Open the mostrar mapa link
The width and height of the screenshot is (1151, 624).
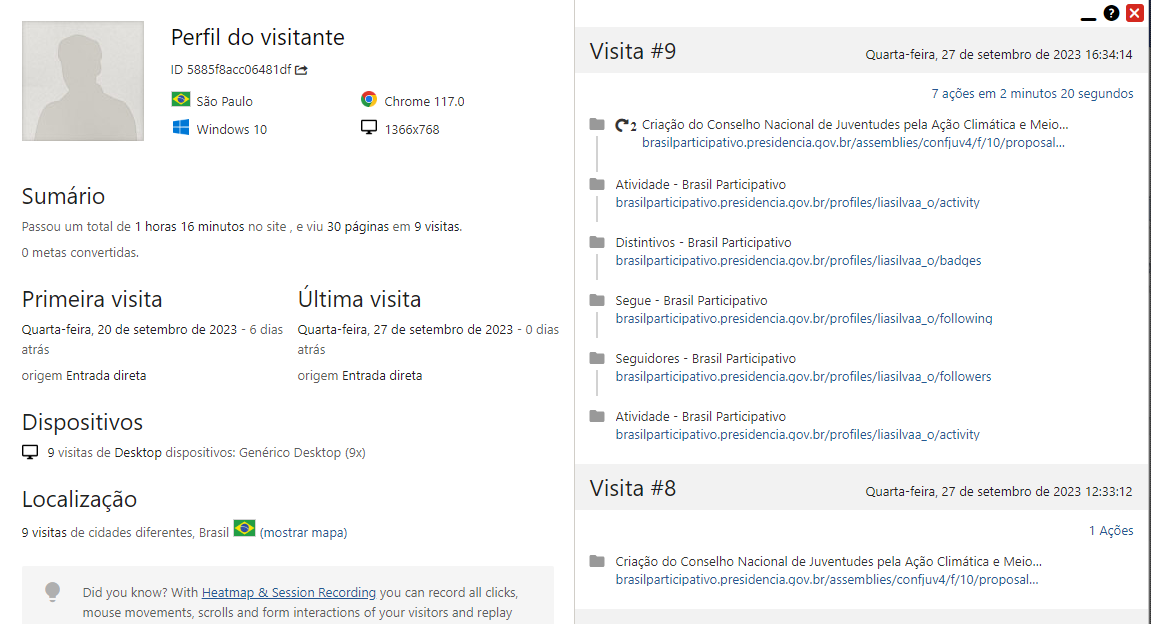(x=302, y=532)
